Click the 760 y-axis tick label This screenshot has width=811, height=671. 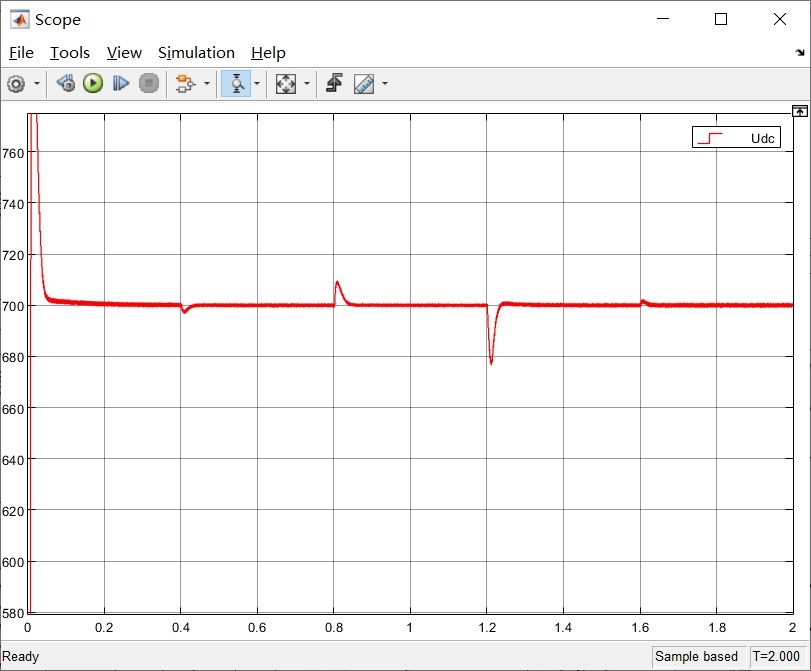13,154
